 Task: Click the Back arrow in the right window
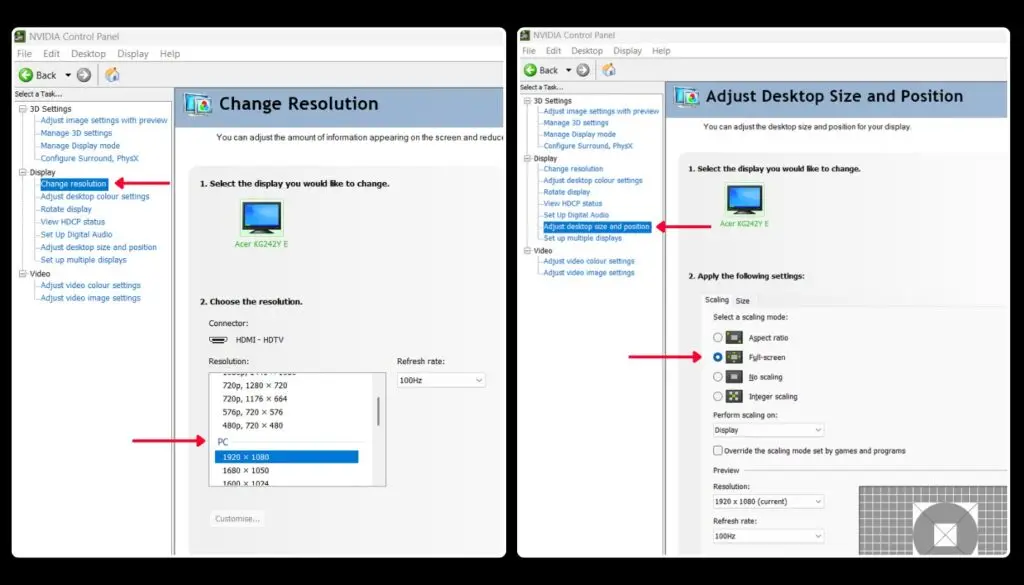click(x=531, y=70)
